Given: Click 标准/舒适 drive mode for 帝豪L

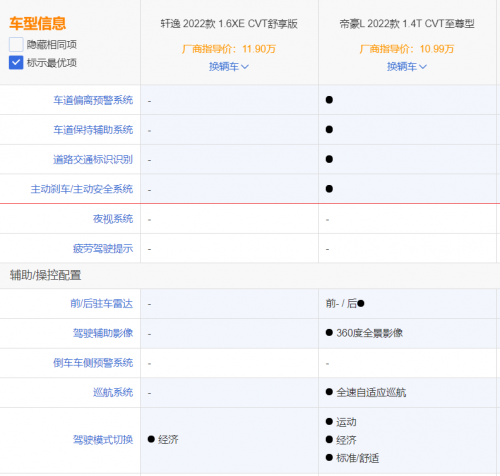Looking at the screenshot, I should click(352, 458).
